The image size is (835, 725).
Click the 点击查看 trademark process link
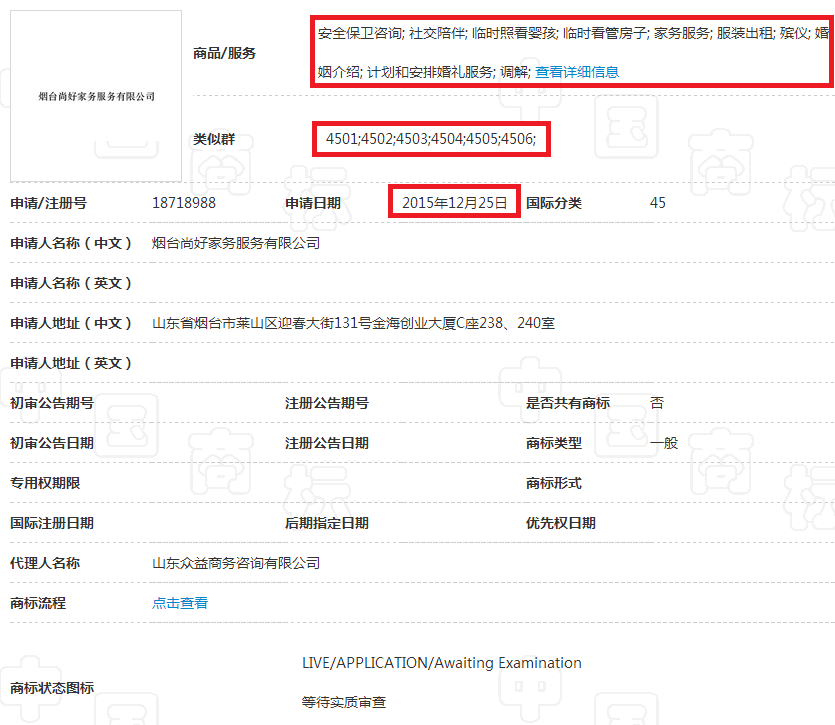coord(180,603)
